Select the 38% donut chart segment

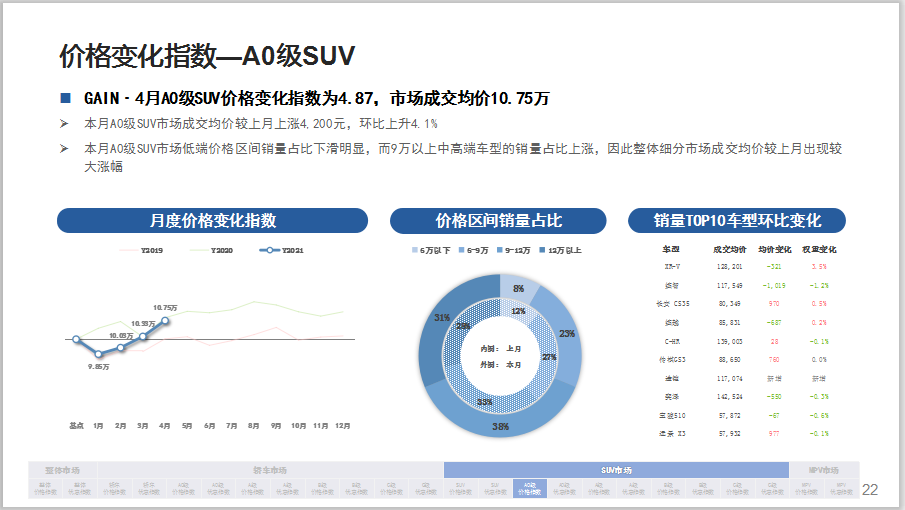(x=499, y=418)
